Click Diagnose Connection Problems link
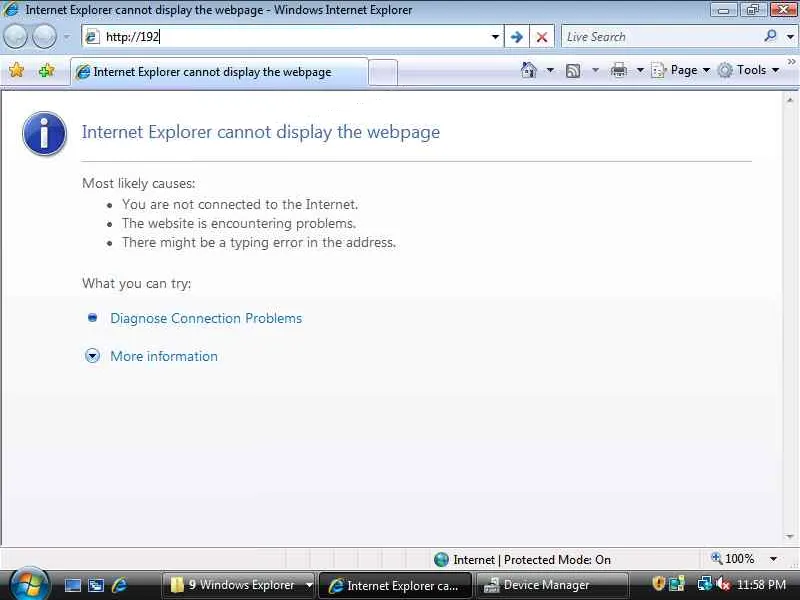Image resolution: width=800 pixels, height=600 pixels. (206, 318)
